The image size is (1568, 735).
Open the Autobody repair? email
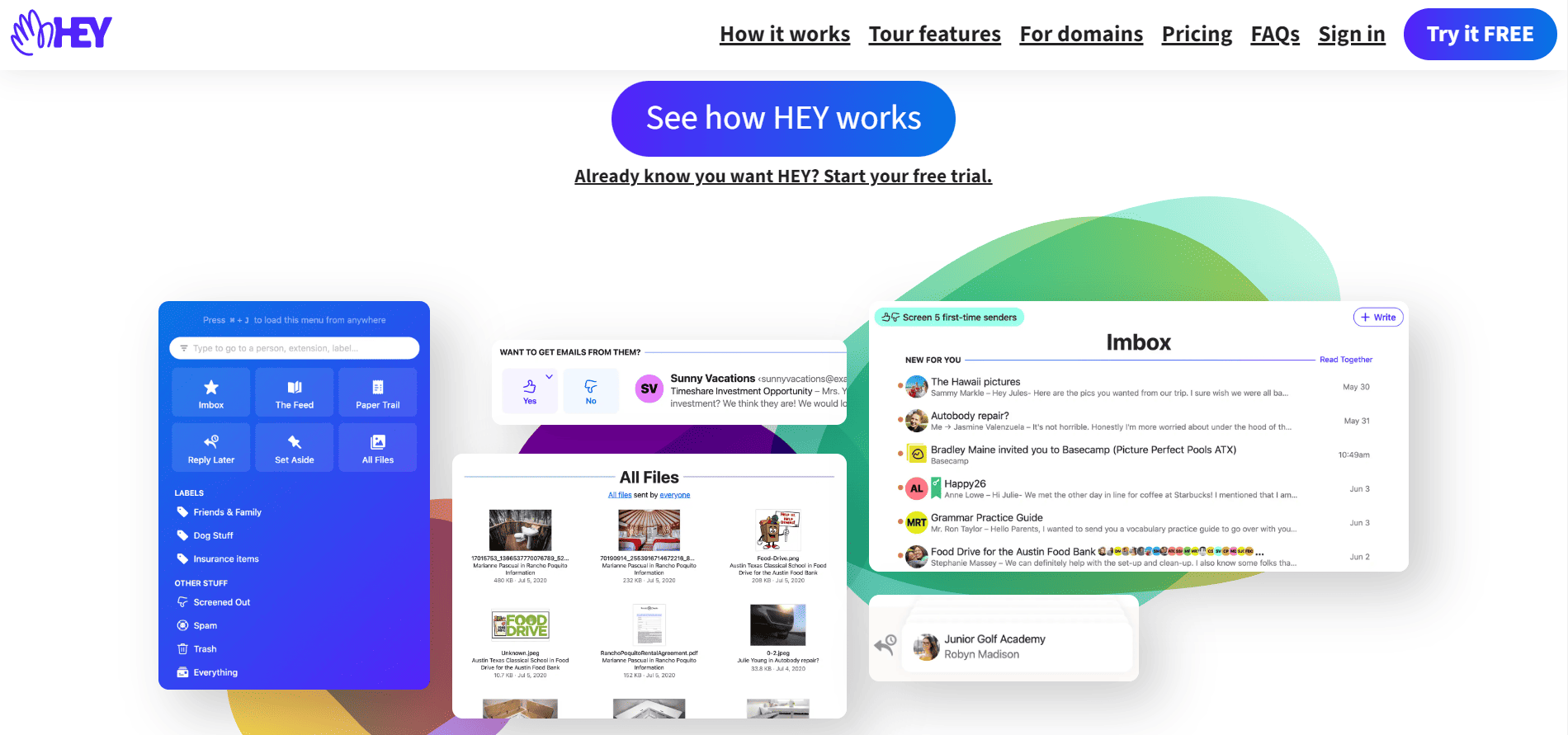tap(1134, 421)
